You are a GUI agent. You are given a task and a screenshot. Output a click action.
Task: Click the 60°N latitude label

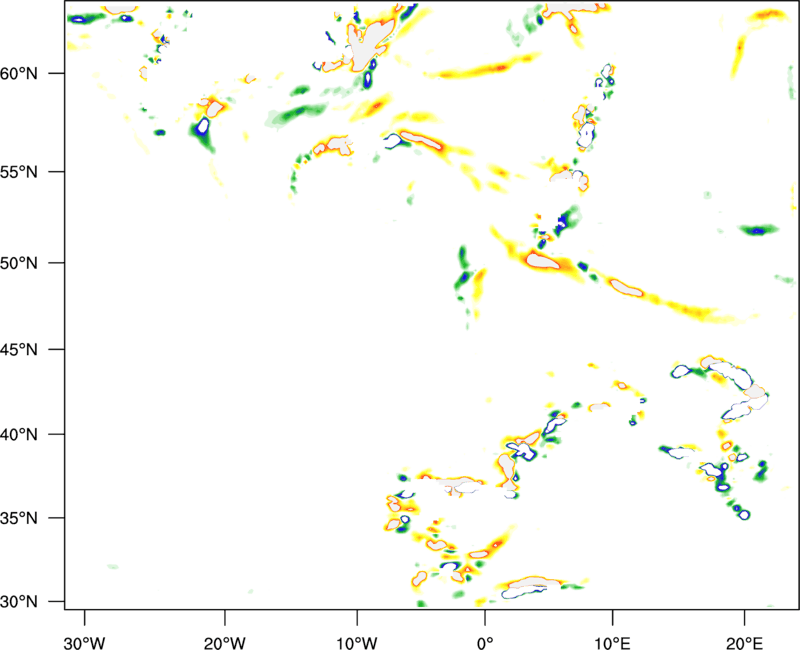coord(19,74)
